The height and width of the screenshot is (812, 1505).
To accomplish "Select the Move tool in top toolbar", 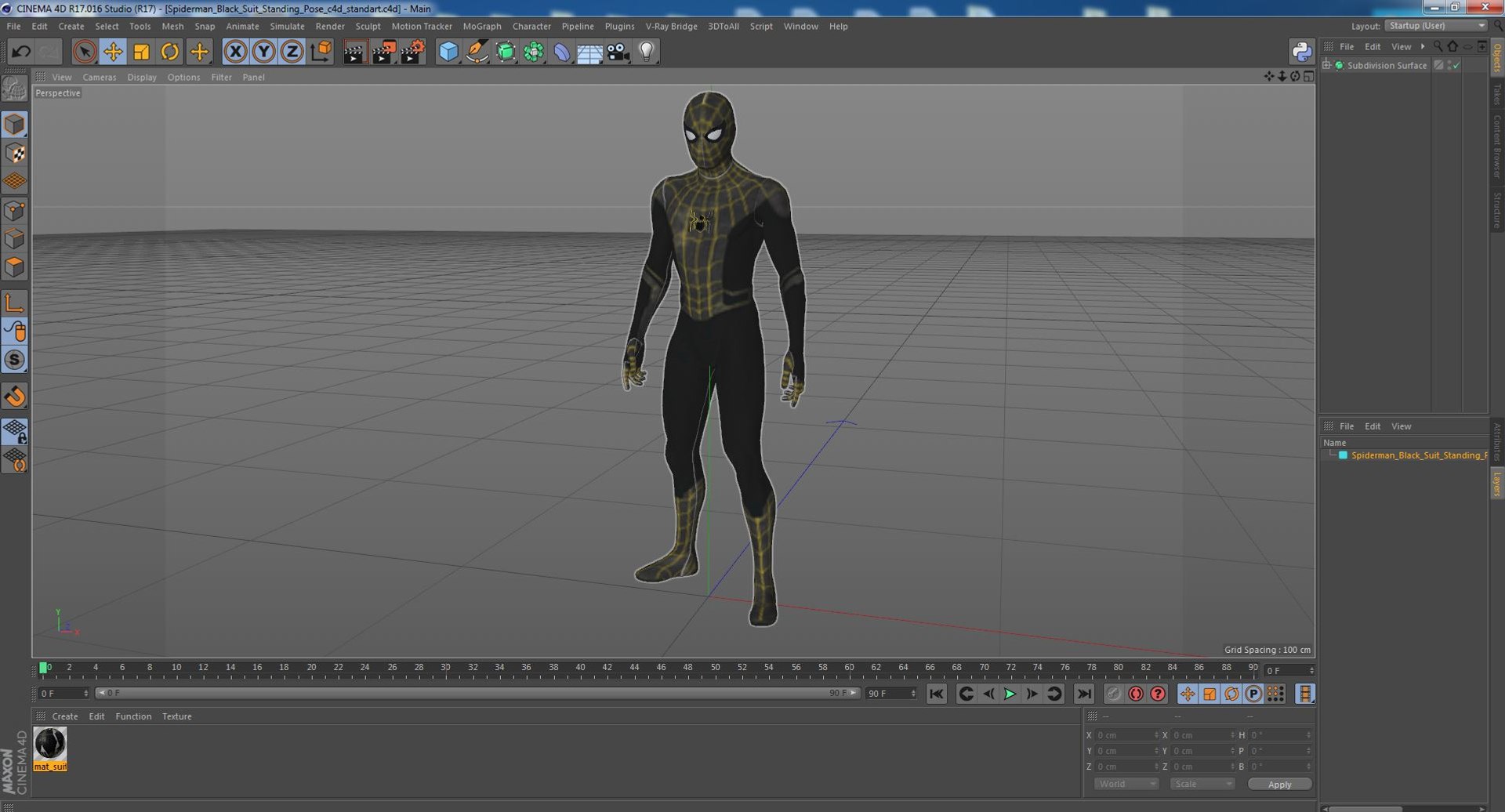I will [x=113, y=53].
